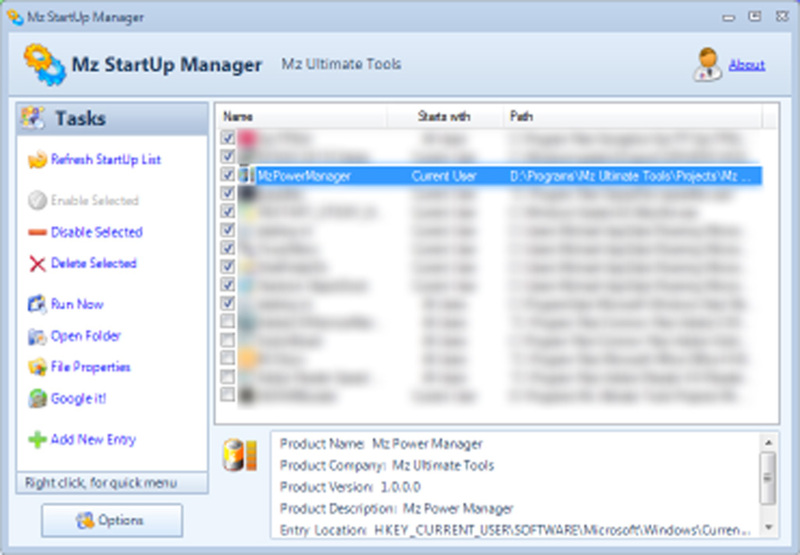Maximize the Mz StartUp Manager window
Screen dimensions: 800x555
tap(755, 17)
